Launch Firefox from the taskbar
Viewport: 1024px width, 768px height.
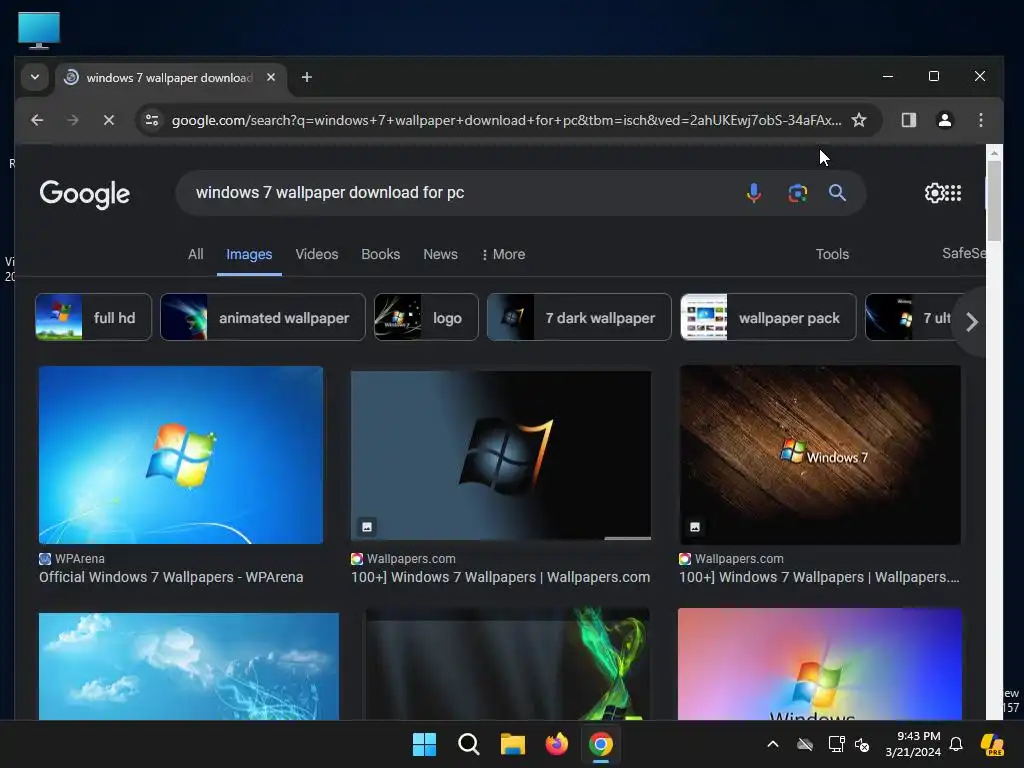click(556, 744)
